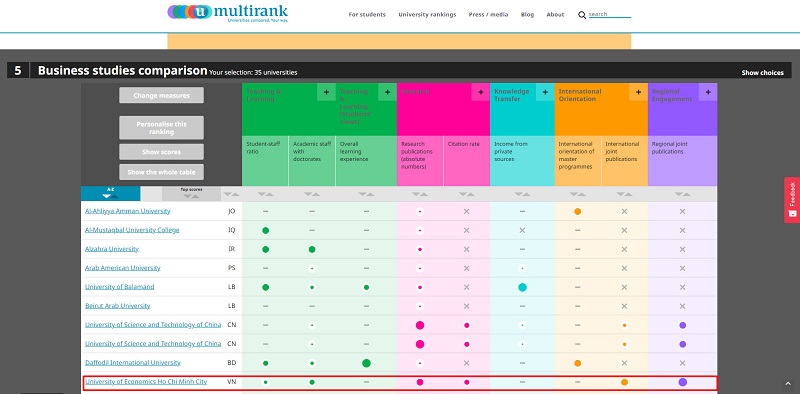This screenshot has height=394, width=800.
Task: Sort by country code column arrows
Action: click(x=232, y=194)
